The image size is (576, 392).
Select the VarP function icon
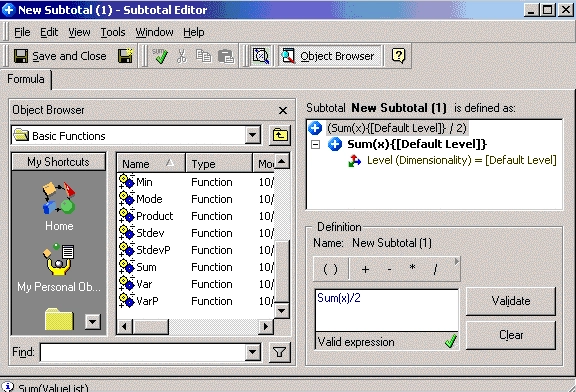(127, 301)
